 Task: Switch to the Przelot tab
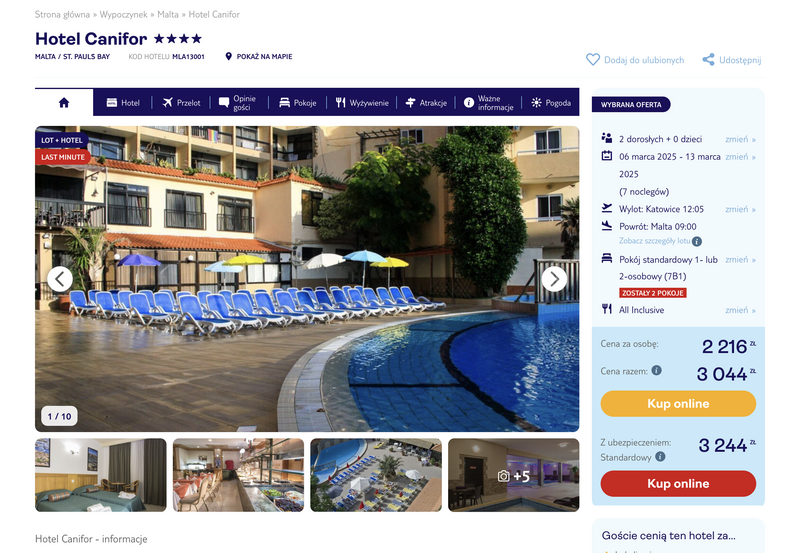coord(181,103)
